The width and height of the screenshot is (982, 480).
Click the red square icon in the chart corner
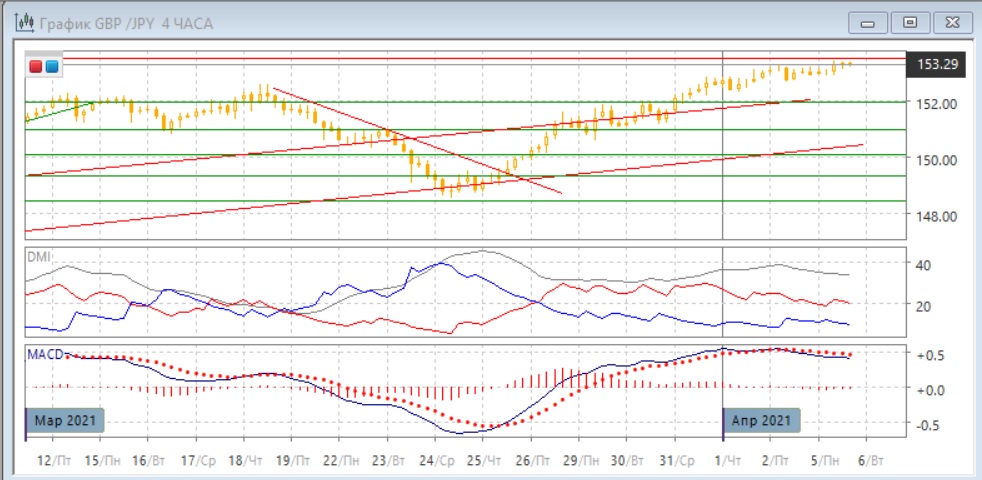pyautogui.click(x=36, y=66)
